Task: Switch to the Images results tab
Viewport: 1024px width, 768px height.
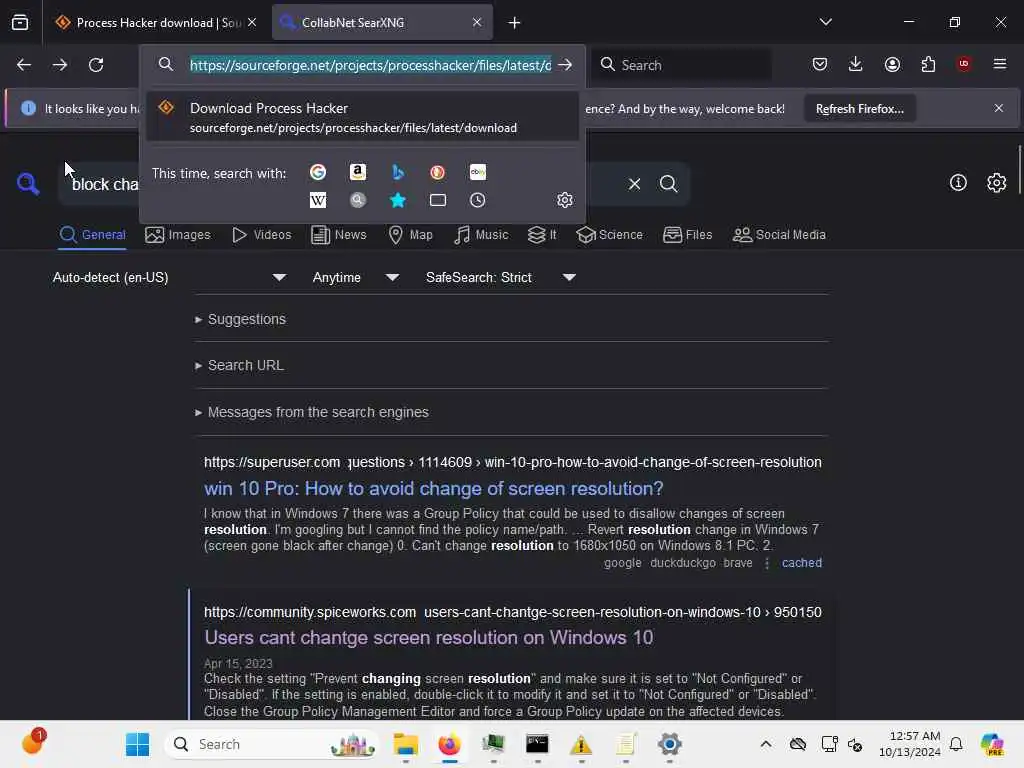Action: (x=178, y=235)
